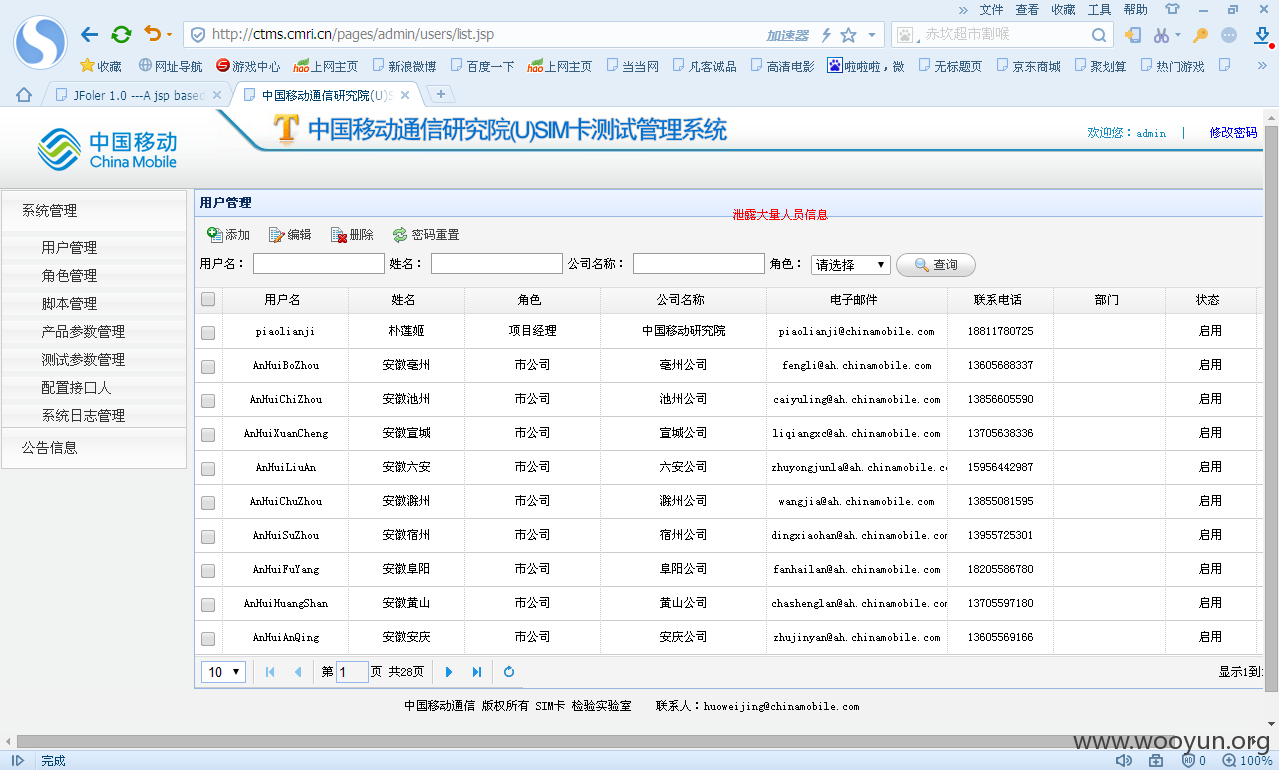
Task: Check the box for AnHuiBoZhou row
Action: click(208, 367)
